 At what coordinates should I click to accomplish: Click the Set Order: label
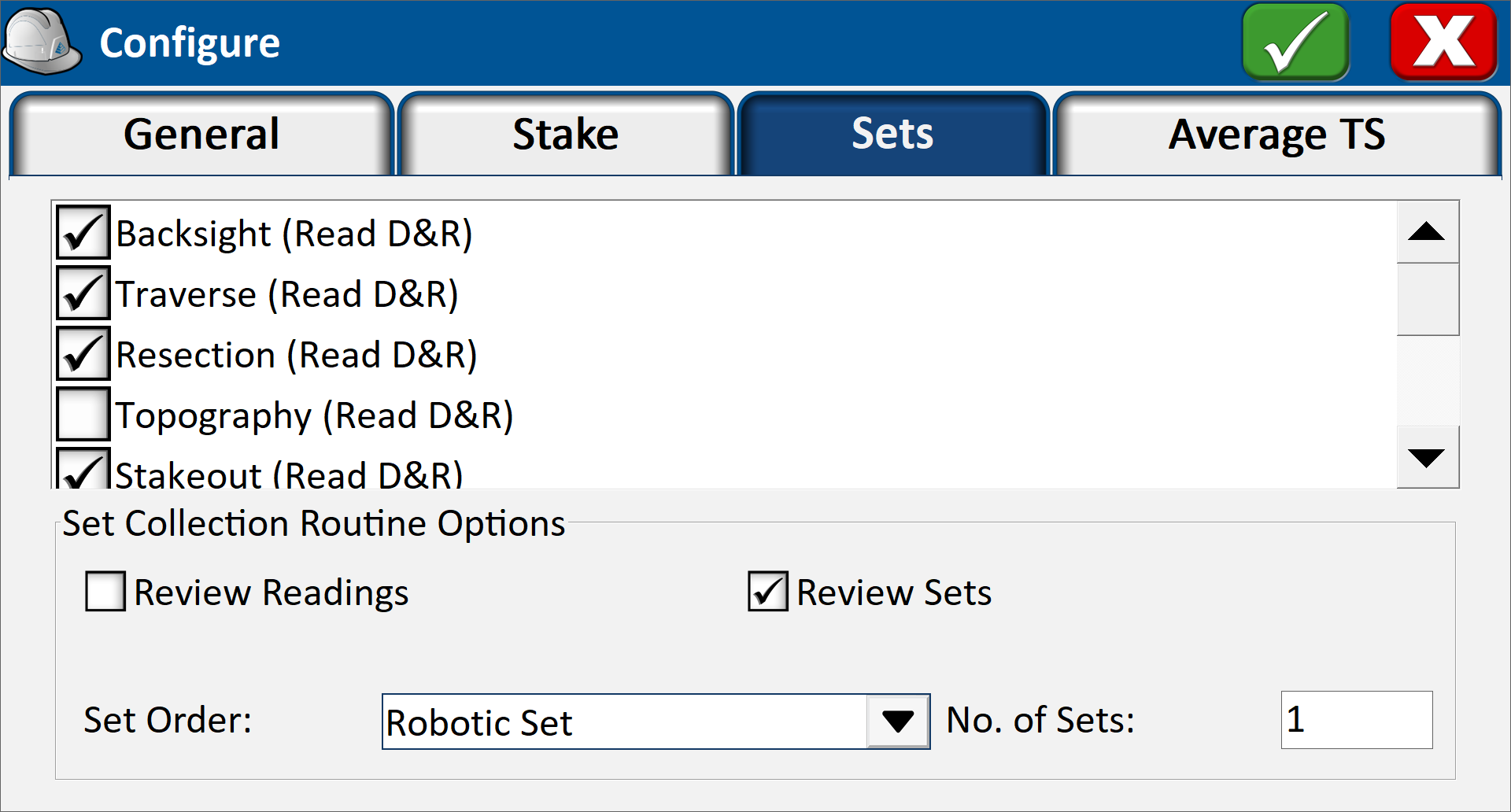(168, 720)
